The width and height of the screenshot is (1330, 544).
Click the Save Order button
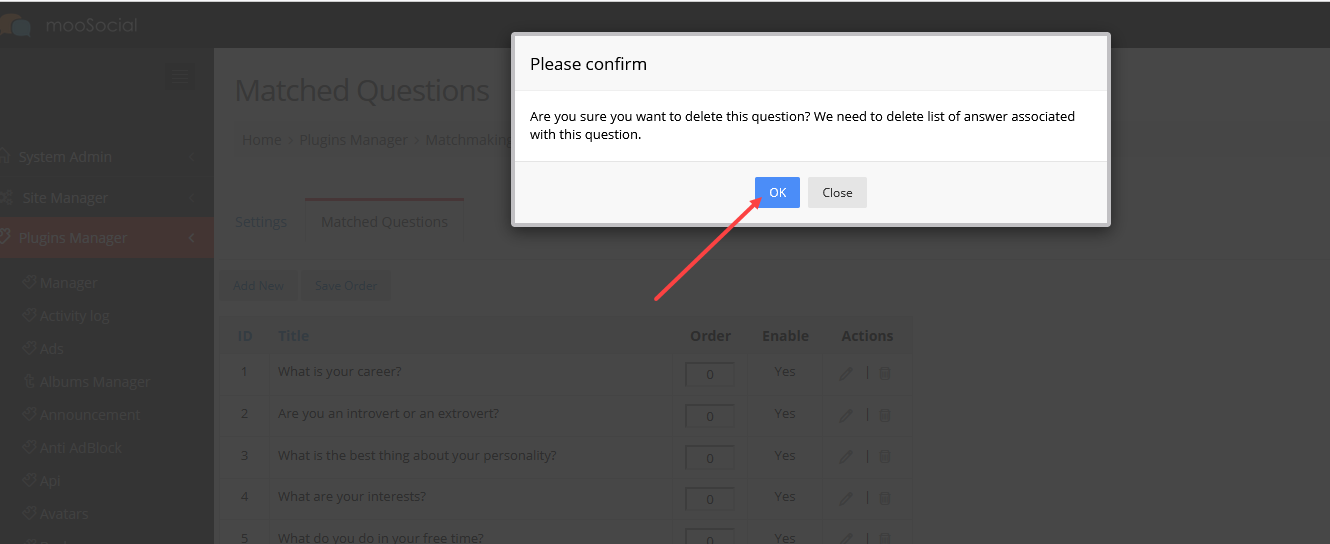346,286
